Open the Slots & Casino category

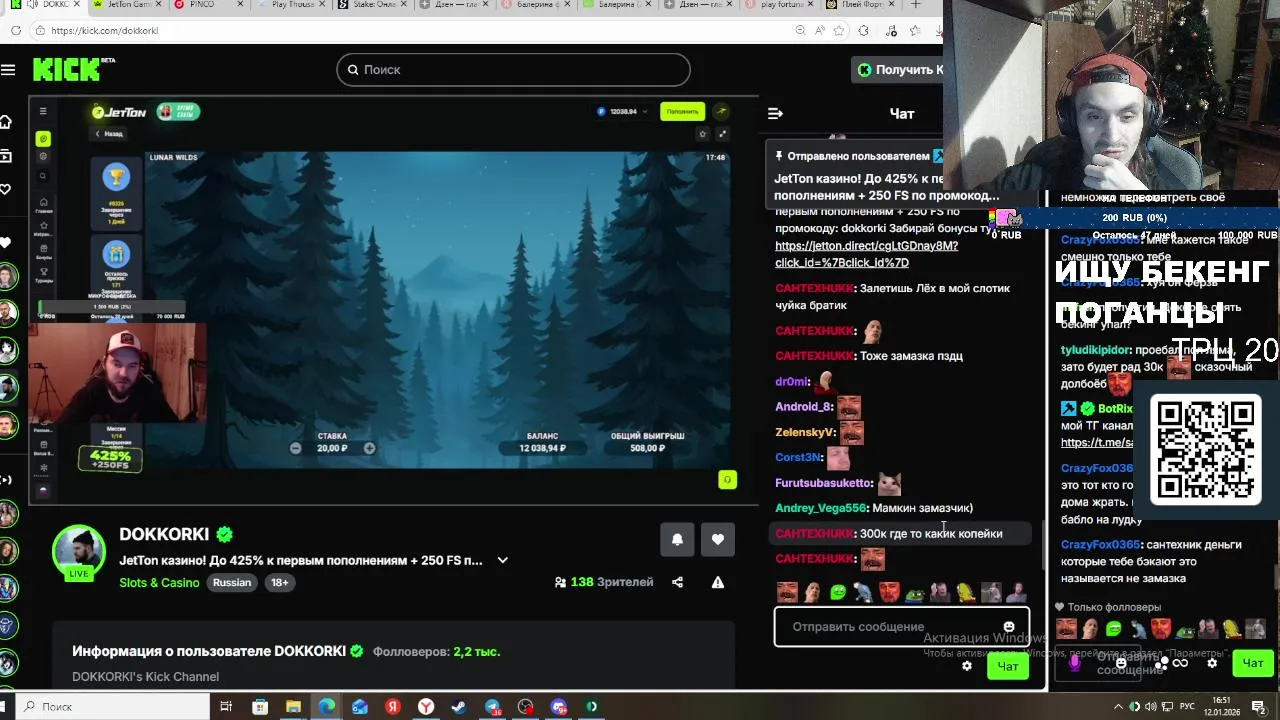pos(159,582)
